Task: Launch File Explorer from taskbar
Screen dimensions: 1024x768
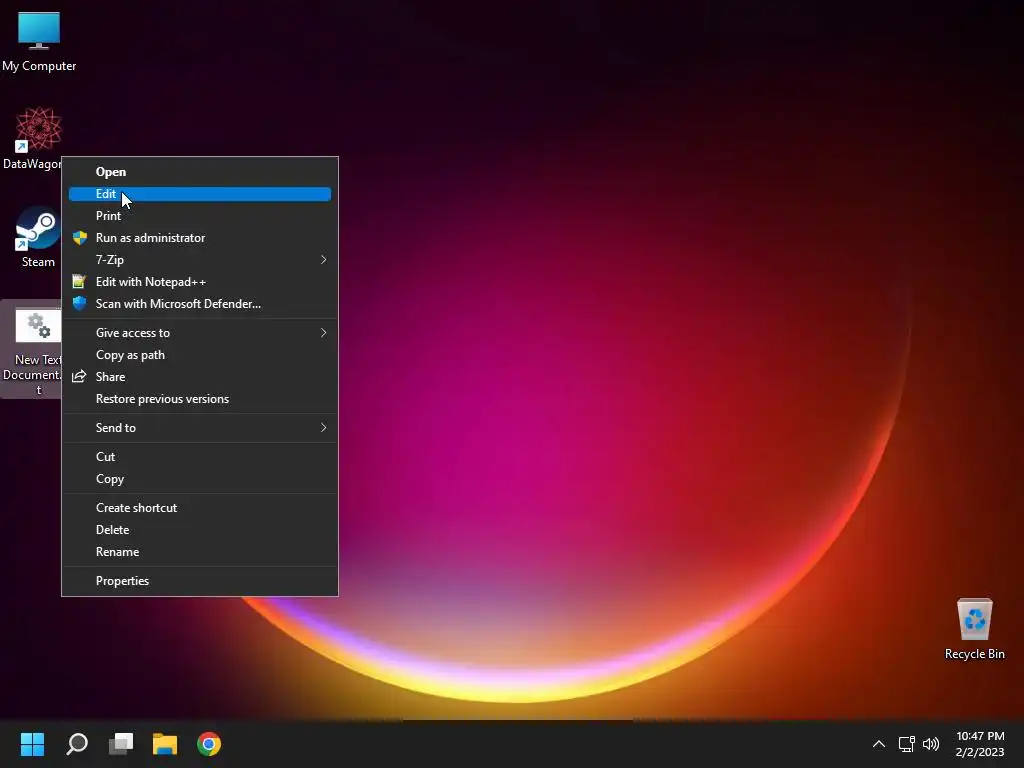Action: tap(165, 744)
